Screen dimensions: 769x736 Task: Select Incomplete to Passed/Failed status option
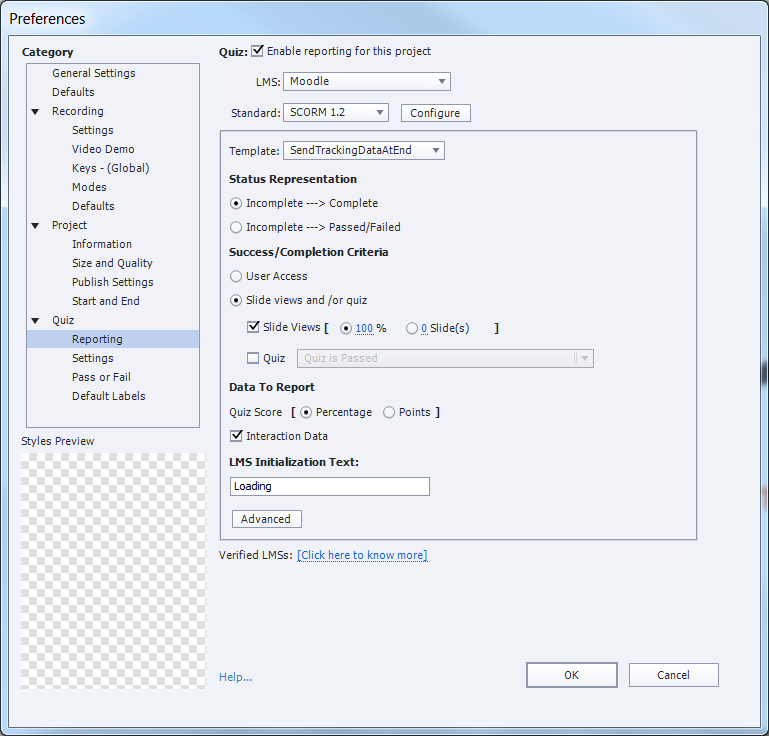tap(236, 227)
